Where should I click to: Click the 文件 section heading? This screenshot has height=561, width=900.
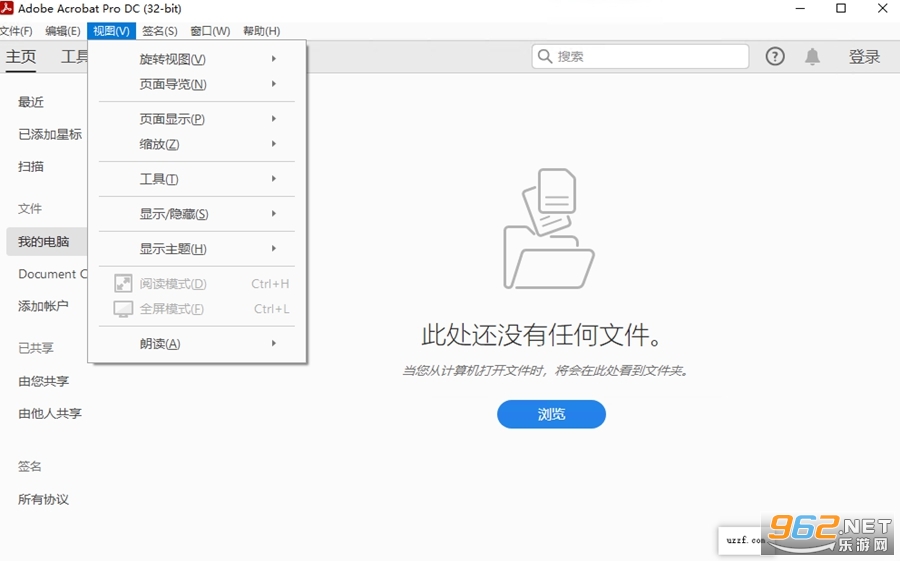coord(29,208)
